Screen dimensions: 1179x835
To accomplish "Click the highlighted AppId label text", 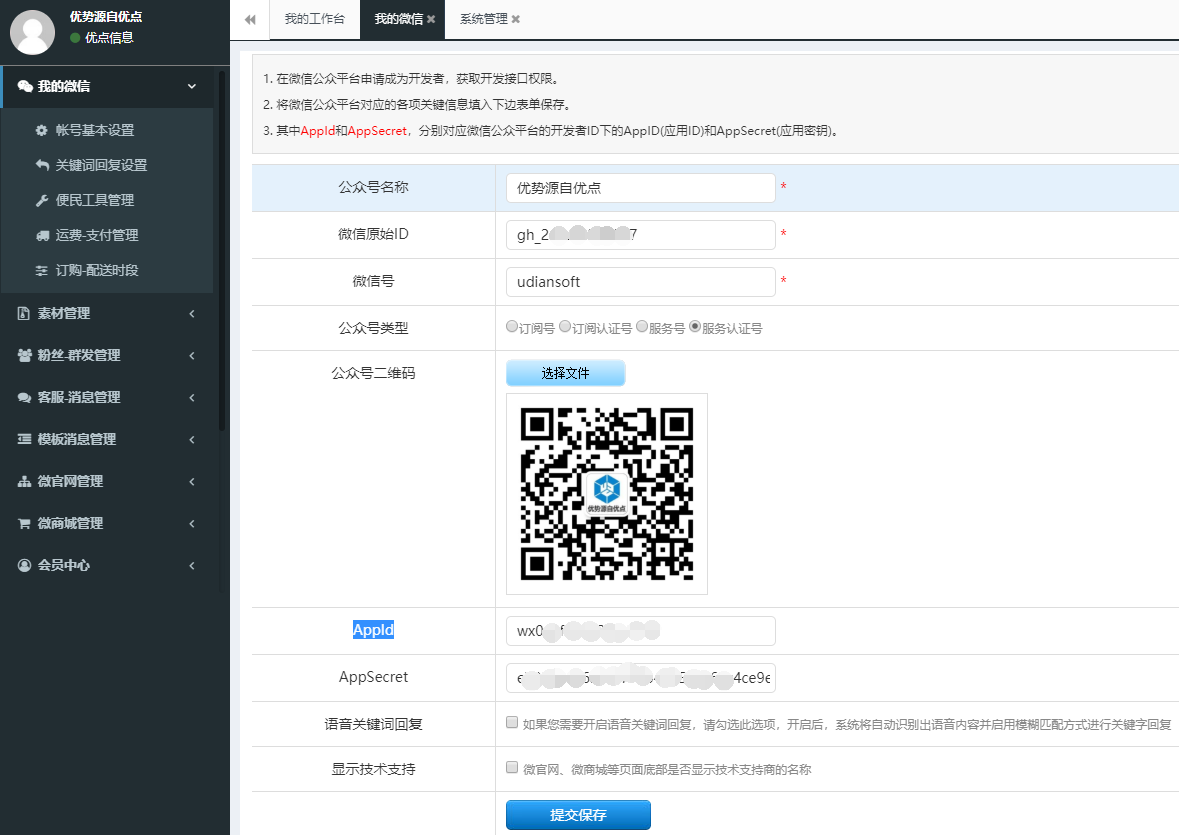I will (374, 630).
